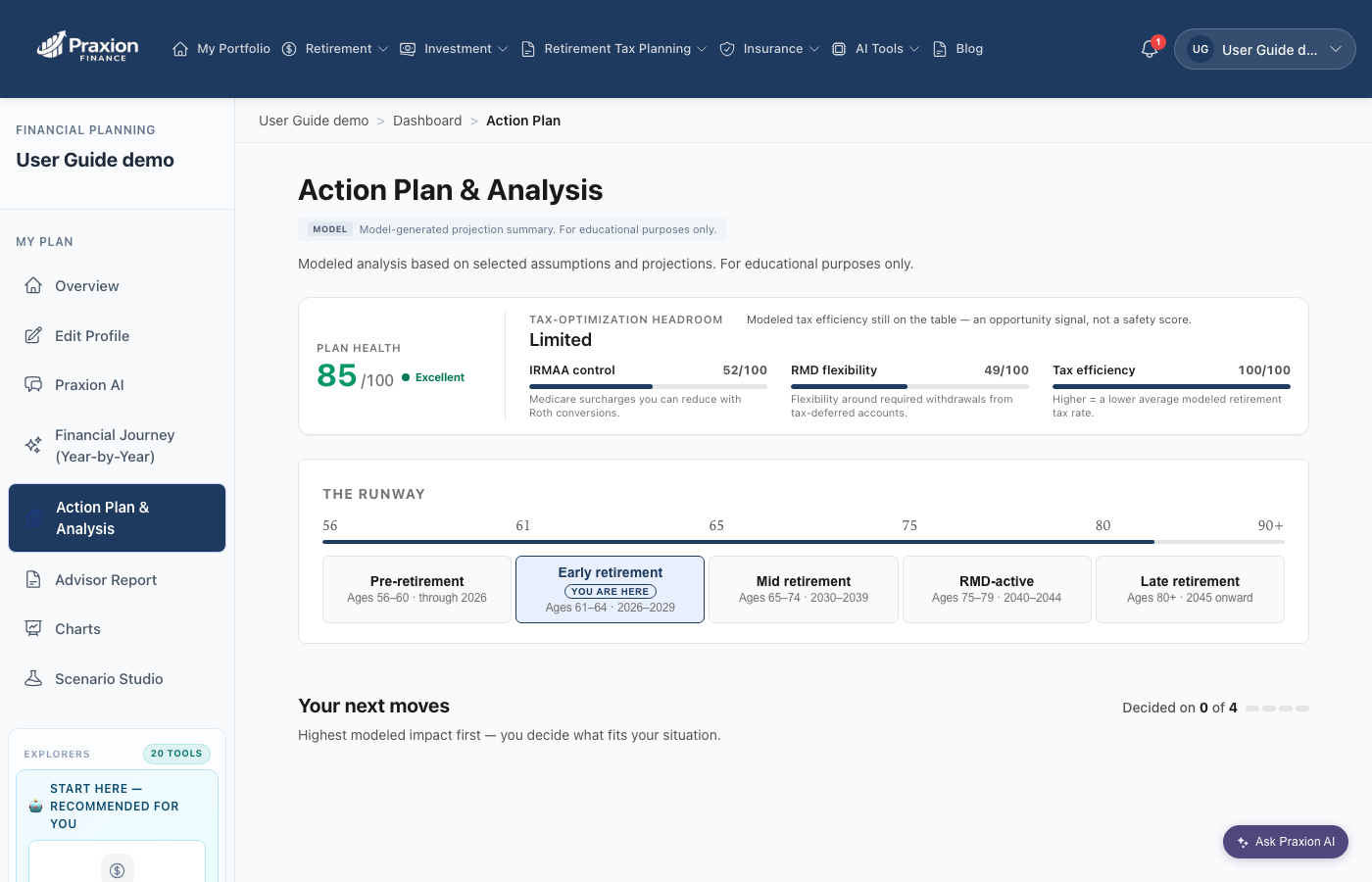Open the User Guide demo account menu
Image resolution: width=1372 pixels, height=882 pixels.
pyautogui.click(x=1265, y=49)
